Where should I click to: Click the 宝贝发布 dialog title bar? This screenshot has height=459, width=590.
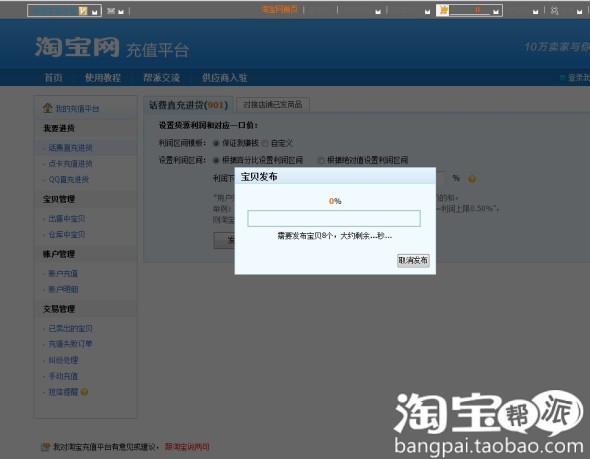pyautogui.click(x=335, y=176)
